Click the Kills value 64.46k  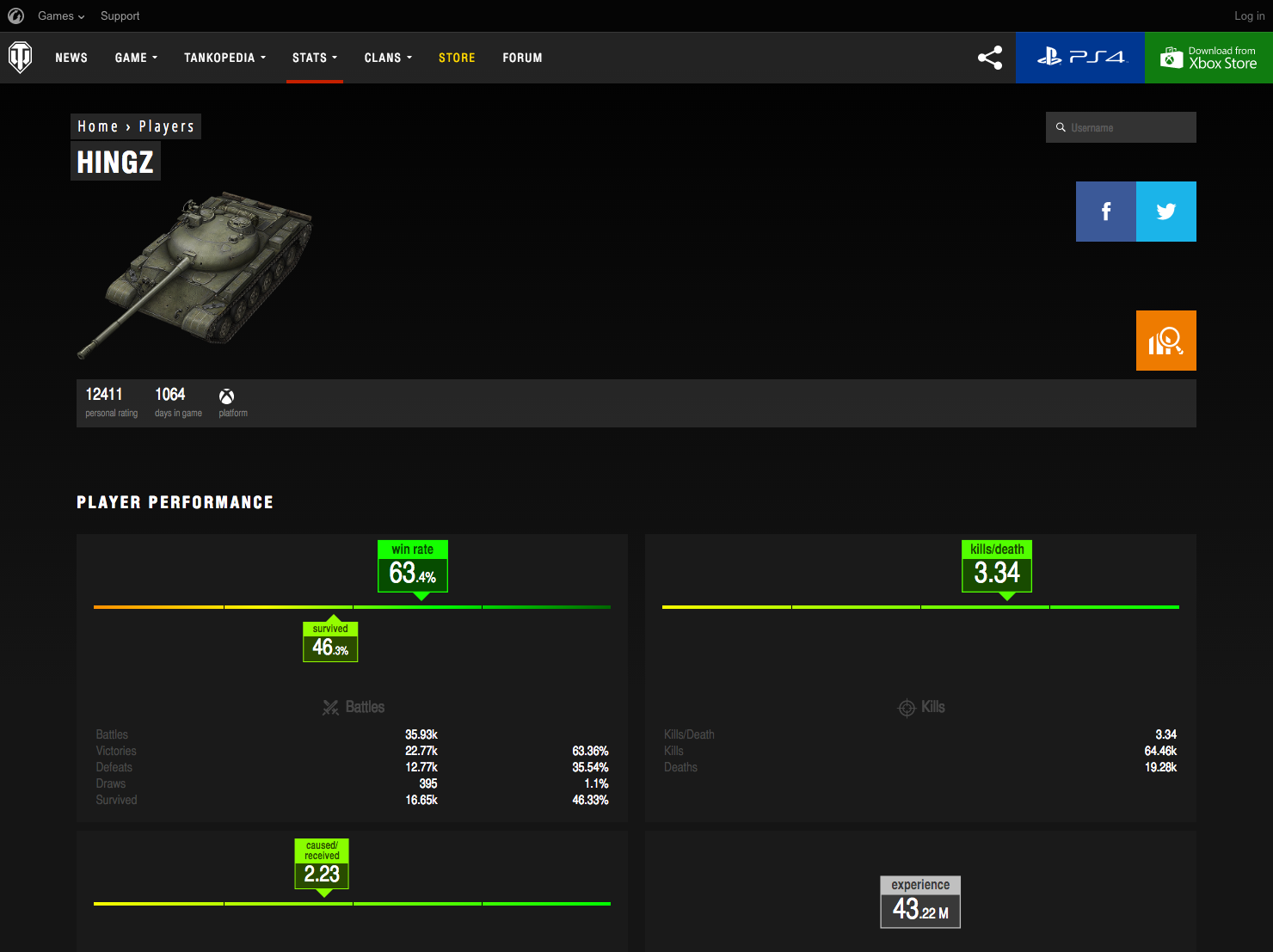coord(1160,751)
